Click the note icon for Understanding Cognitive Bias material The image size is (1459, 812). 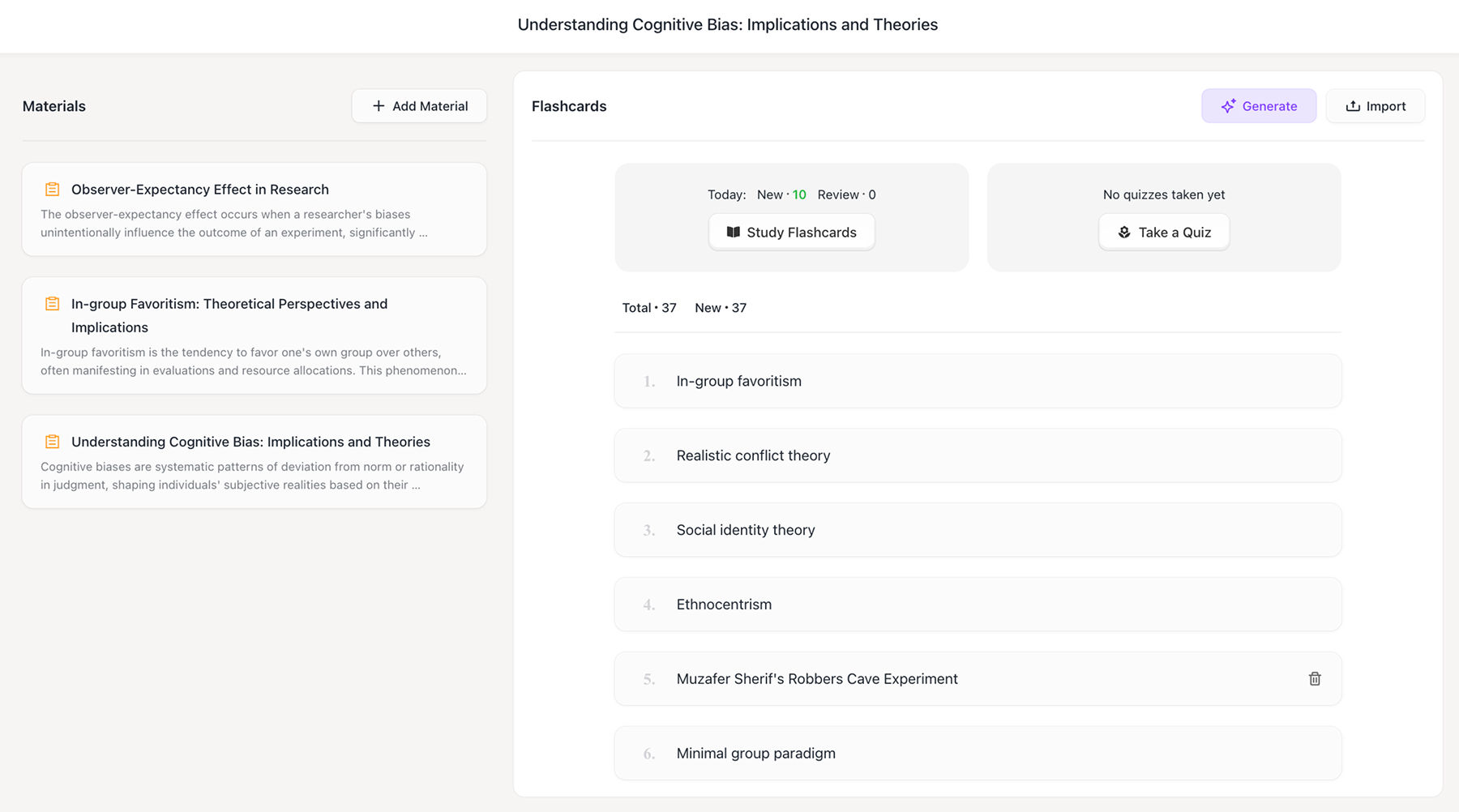click(x=53, y=442)
